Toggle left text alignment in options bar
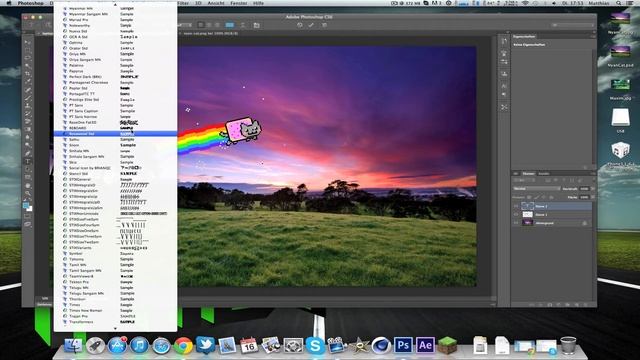The image size is (640, 360). coord(200,25)
